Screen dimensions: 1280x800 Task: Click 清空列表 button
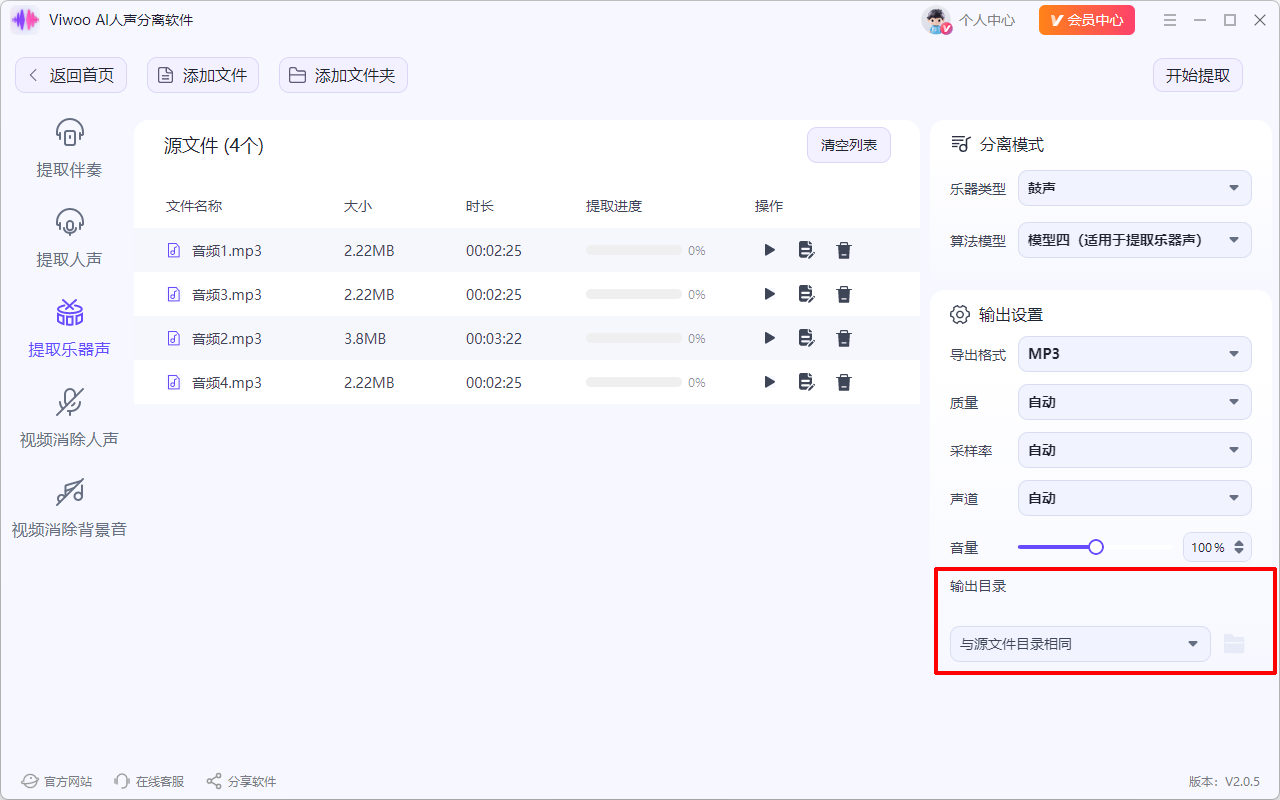849,145
